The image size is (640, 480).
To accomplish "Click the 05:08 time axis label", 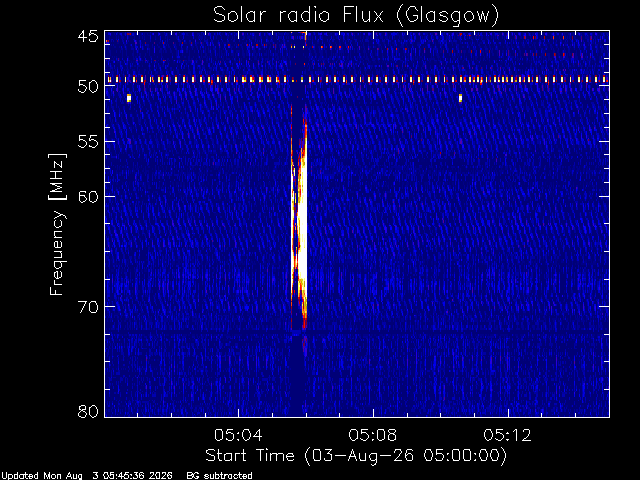I will (x=373, y=435).
